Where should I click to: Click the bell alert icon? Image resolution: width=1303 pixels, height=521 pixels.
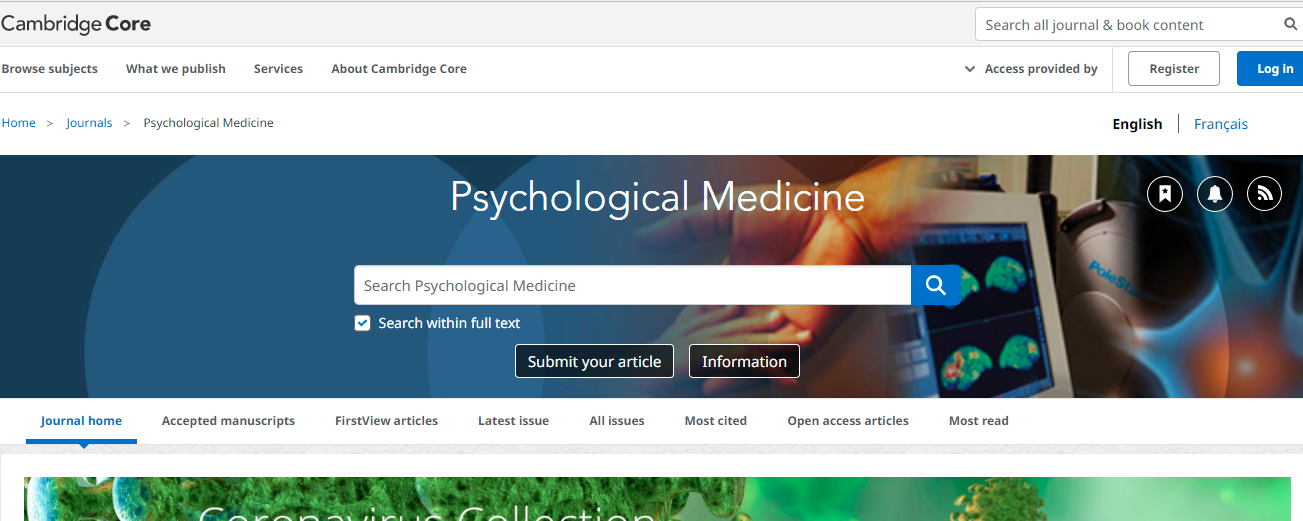click(x=1214, y=194)
